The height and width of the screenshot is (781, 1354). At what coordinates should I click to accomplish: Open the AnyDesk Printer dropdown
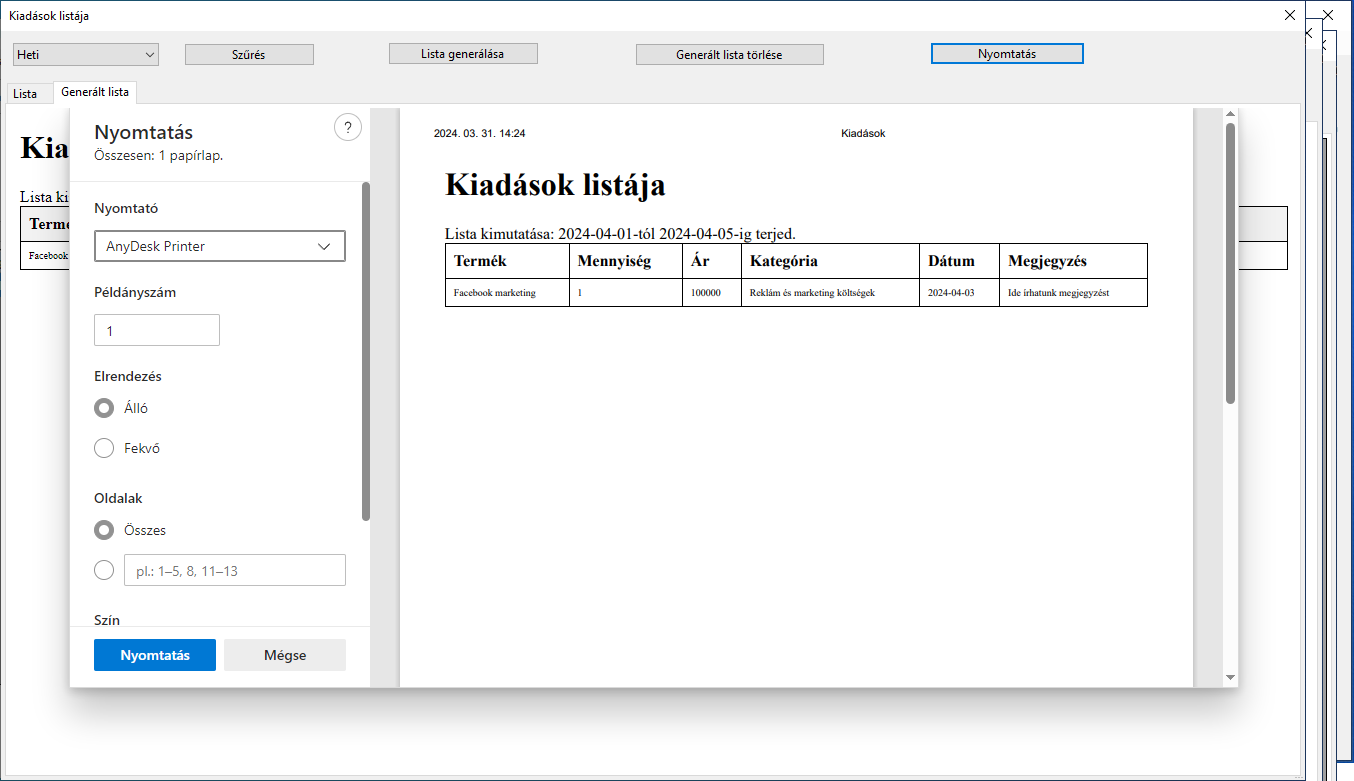coord(219,246)
